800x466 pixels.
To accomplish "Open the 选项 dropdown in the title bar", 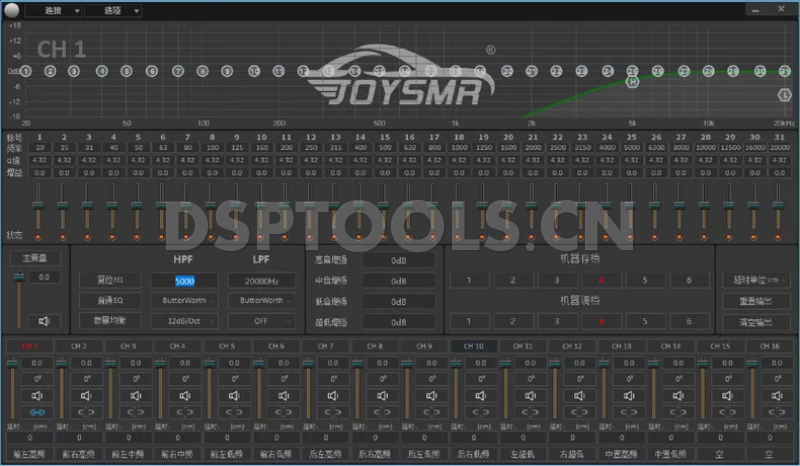I will point(113,10).
